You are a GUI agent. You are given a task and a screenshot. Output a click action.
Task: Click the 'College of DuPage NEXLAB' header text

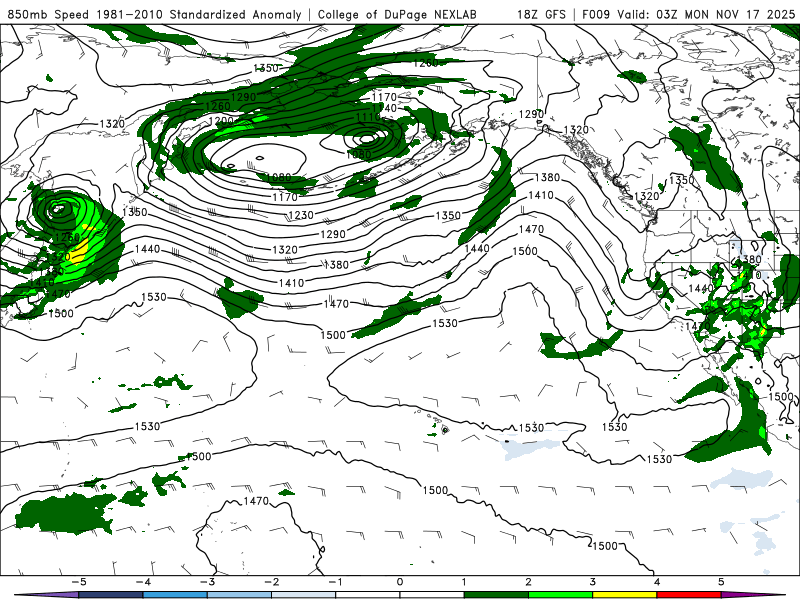397,14
